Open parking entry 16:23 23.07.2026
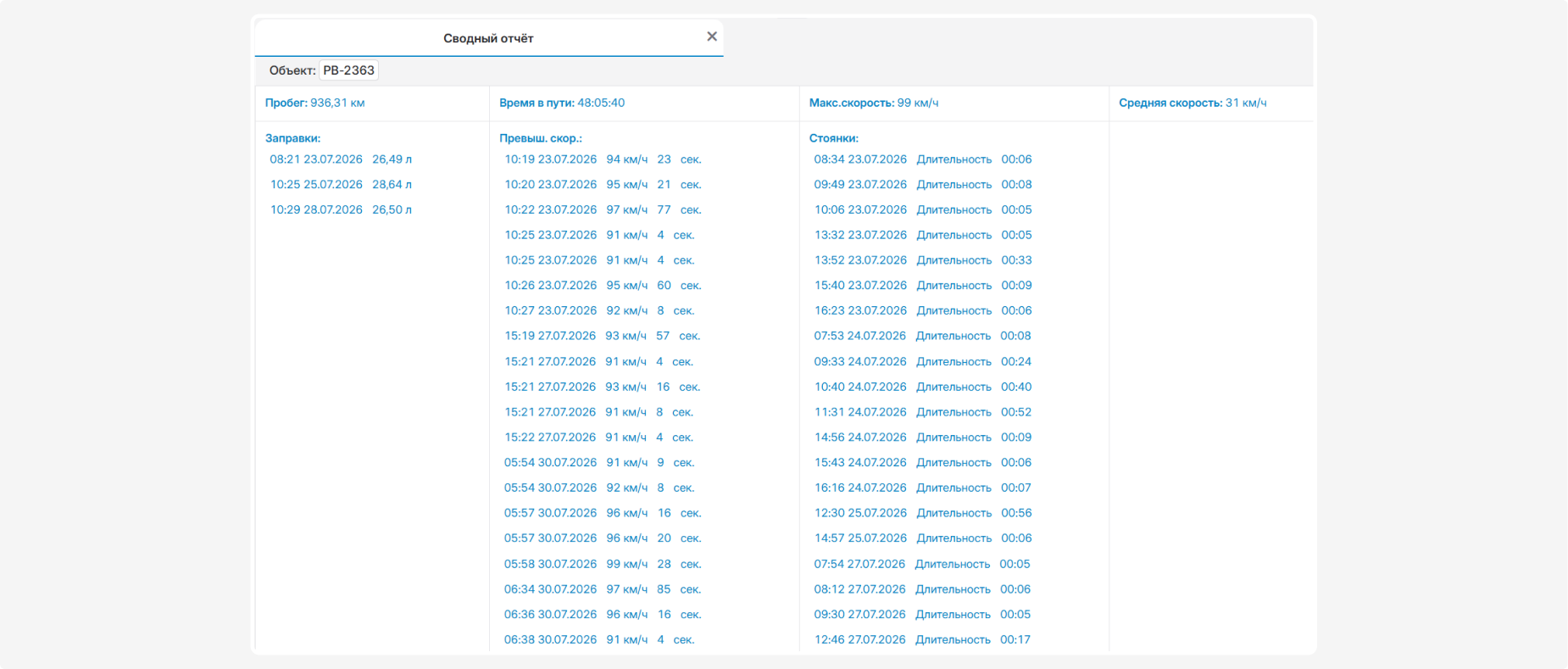 pos(923,311)
